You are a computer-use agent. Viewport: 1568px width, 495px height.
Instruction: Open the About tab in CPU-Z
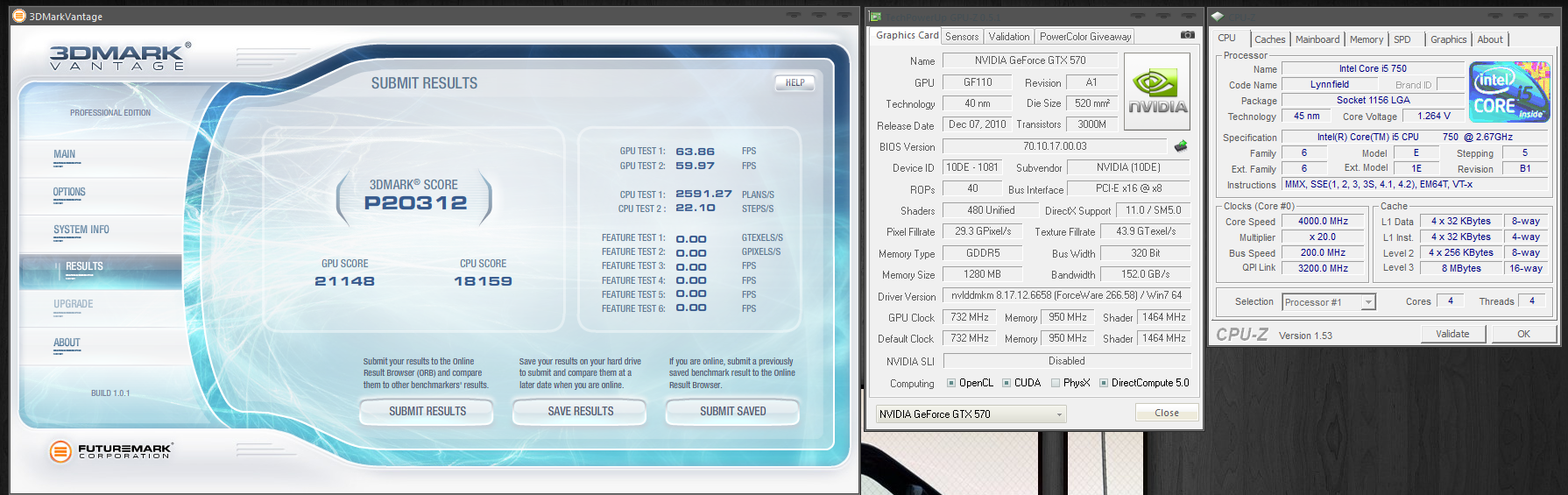click(1489, 39)
